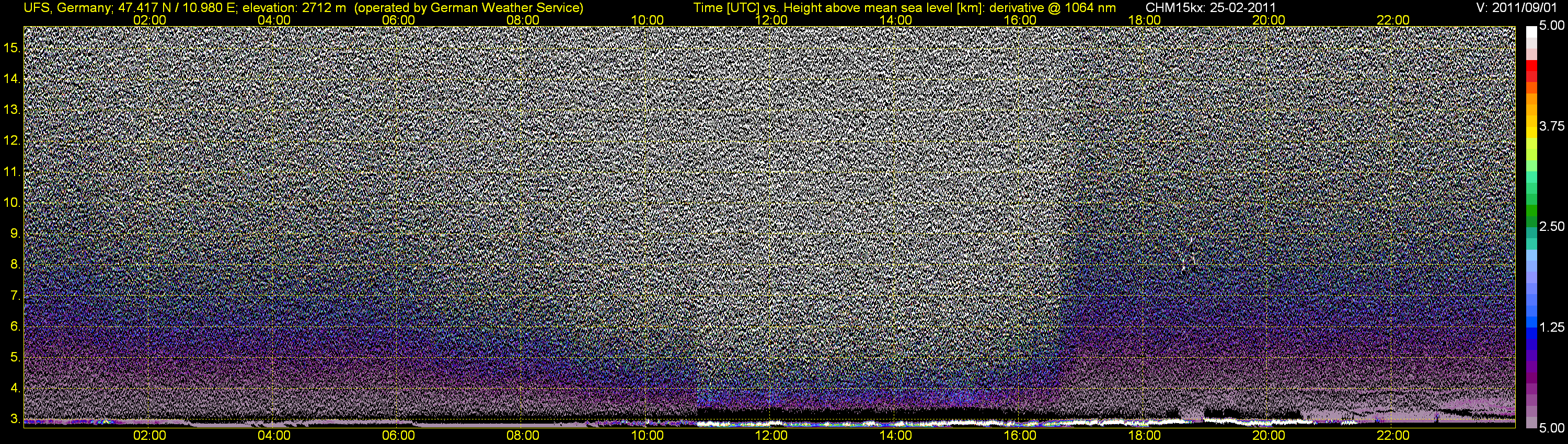Viewport: 1568px width, 444px height.
Task: Click the colorbar value 2.50
Action: (x=1552, y=226)
